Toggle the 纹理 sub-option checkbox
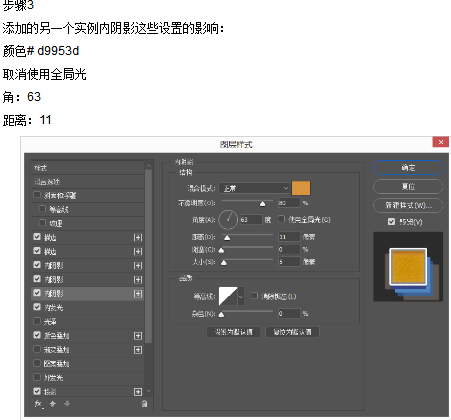The image size is (451, 420). click(x=42, y=222)
